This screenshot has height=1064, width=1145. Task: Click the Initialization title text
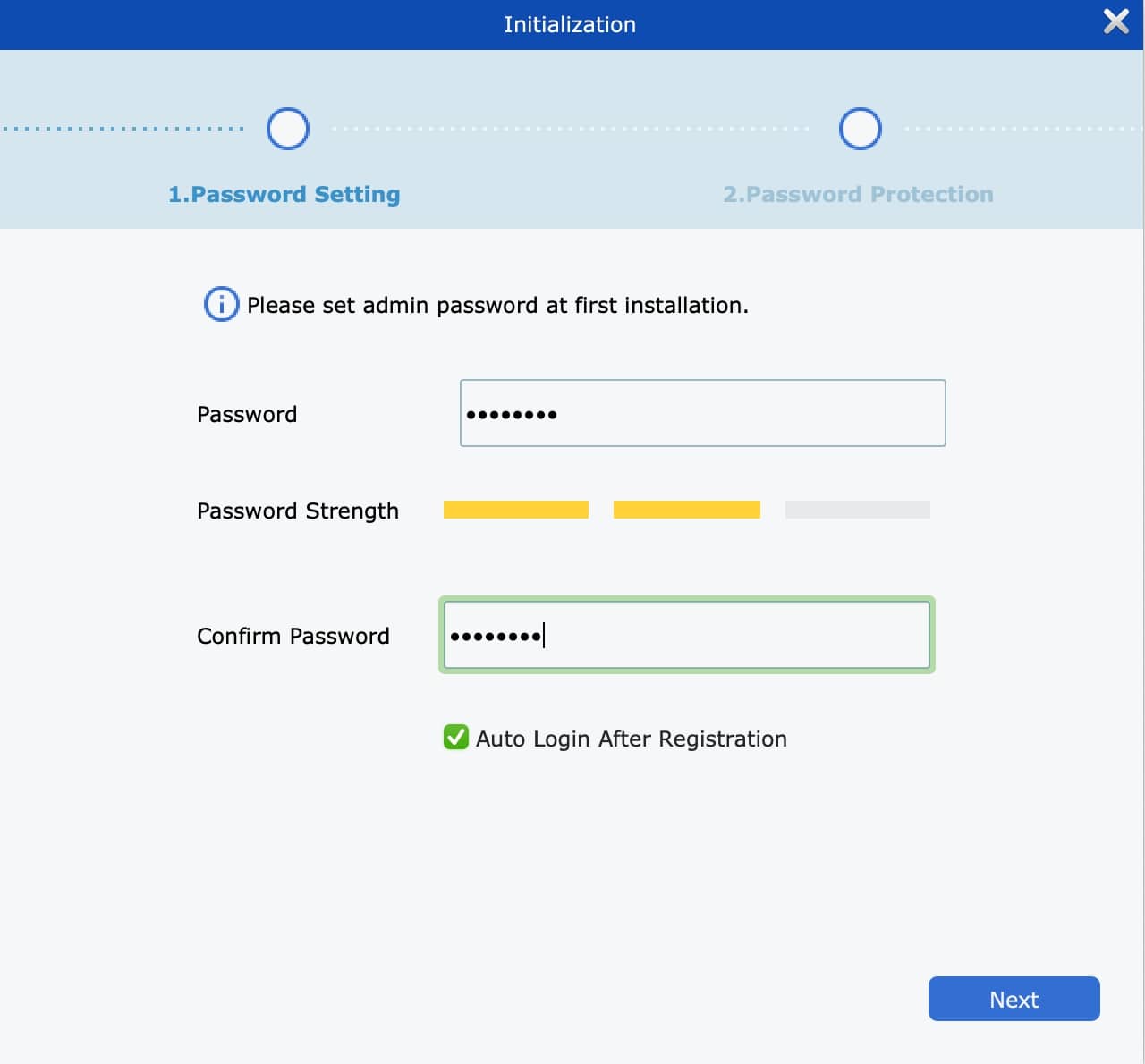pos(570,25)
